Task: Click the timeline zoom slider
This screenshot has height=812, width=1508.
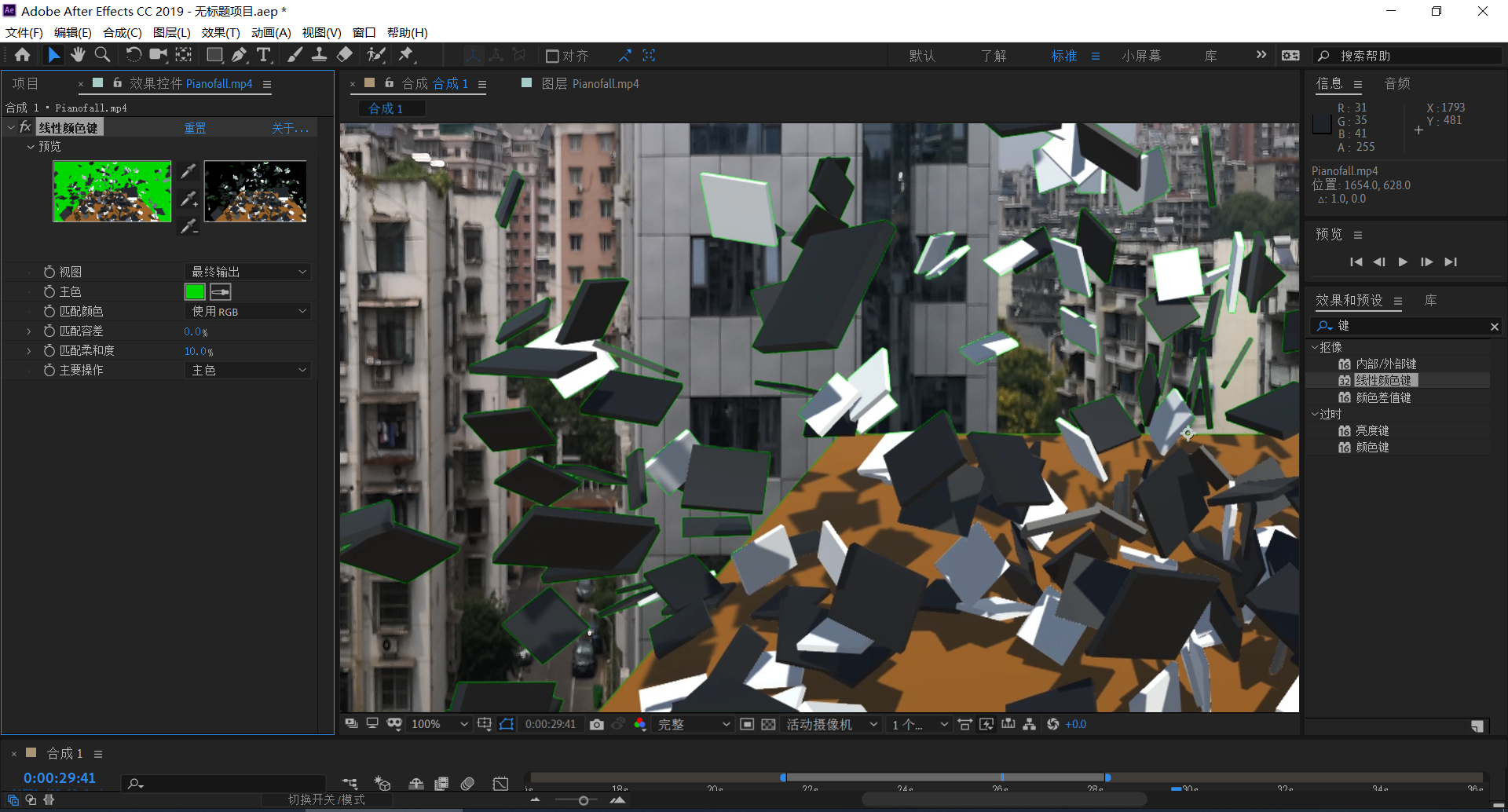Action: 583,800
